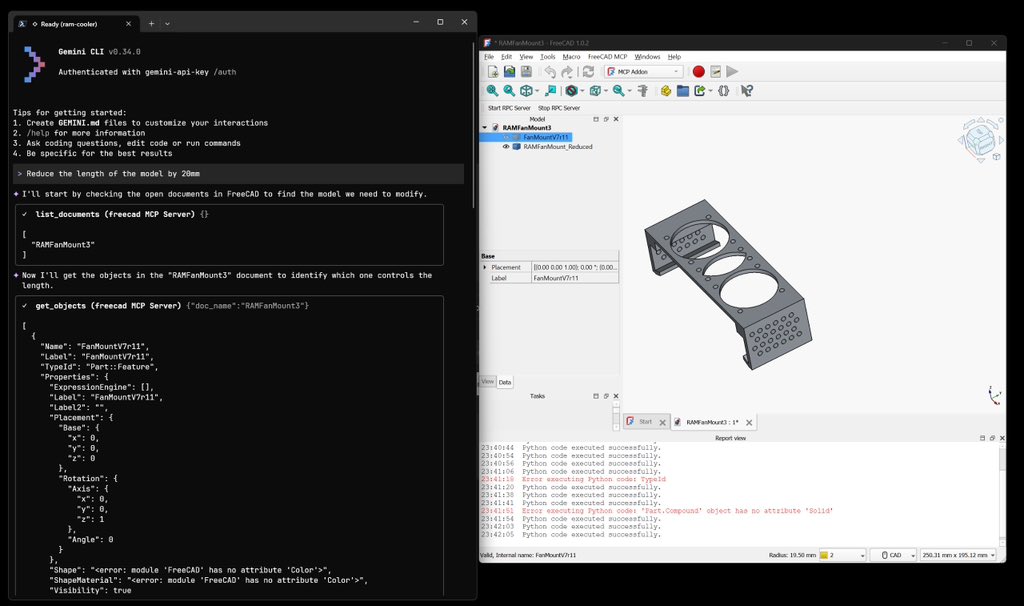The height and width of the screenshot is (606, 1024).
Task: Add a new terminal tab with plus
Action: pyautogui.click(x=151, y=24)
